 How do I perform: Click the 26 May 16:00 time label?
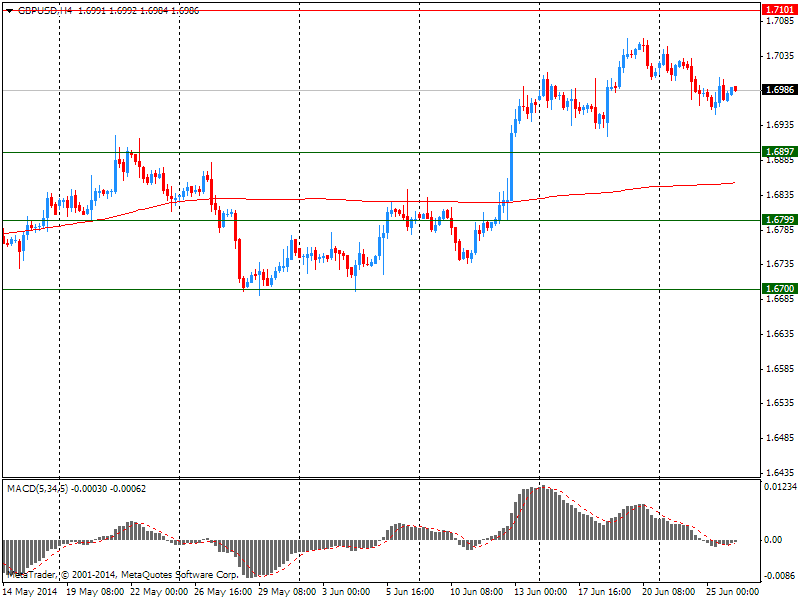point(223,592)
